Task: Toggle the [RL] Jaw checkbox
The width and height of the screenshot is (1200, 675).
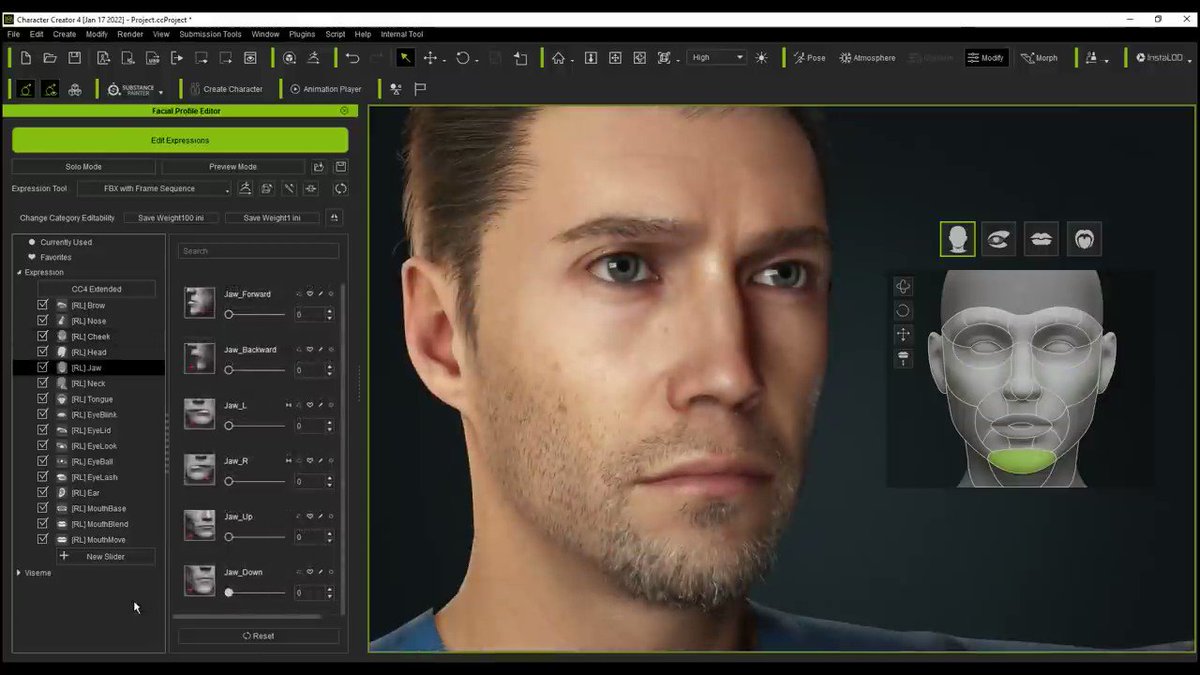Action: tap(42, 368)
